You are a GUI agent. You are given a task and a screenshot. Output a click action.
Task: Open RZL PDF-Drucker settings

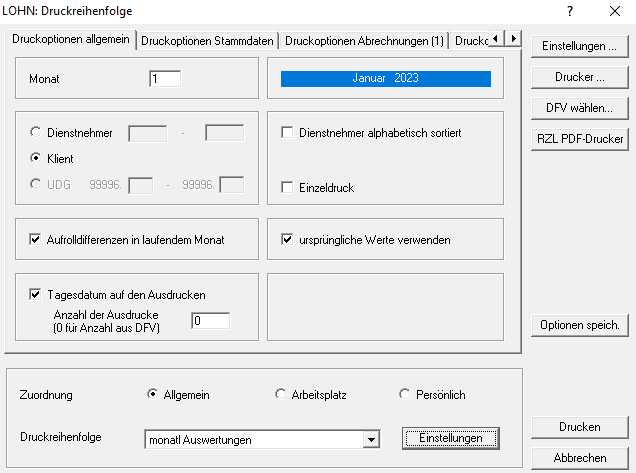point(580,140)
